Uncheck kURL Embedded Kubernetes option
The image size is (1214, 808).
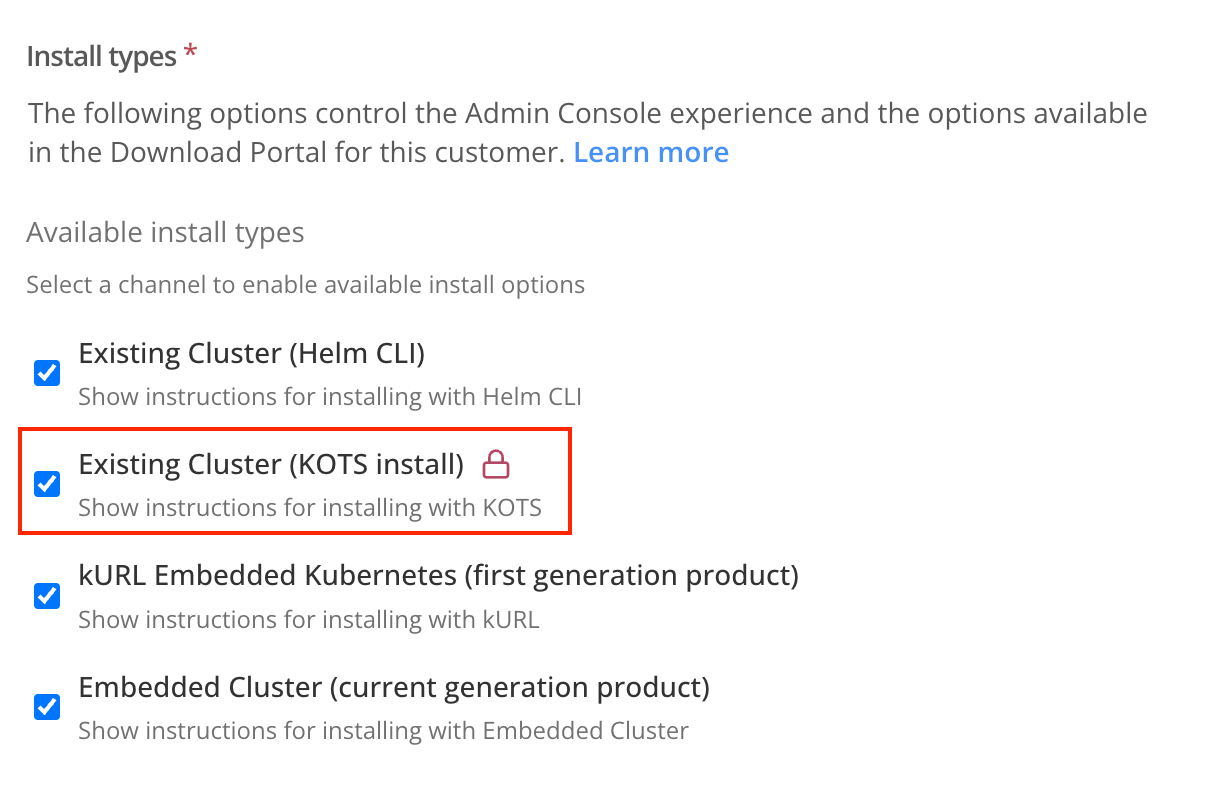[46, 595]
